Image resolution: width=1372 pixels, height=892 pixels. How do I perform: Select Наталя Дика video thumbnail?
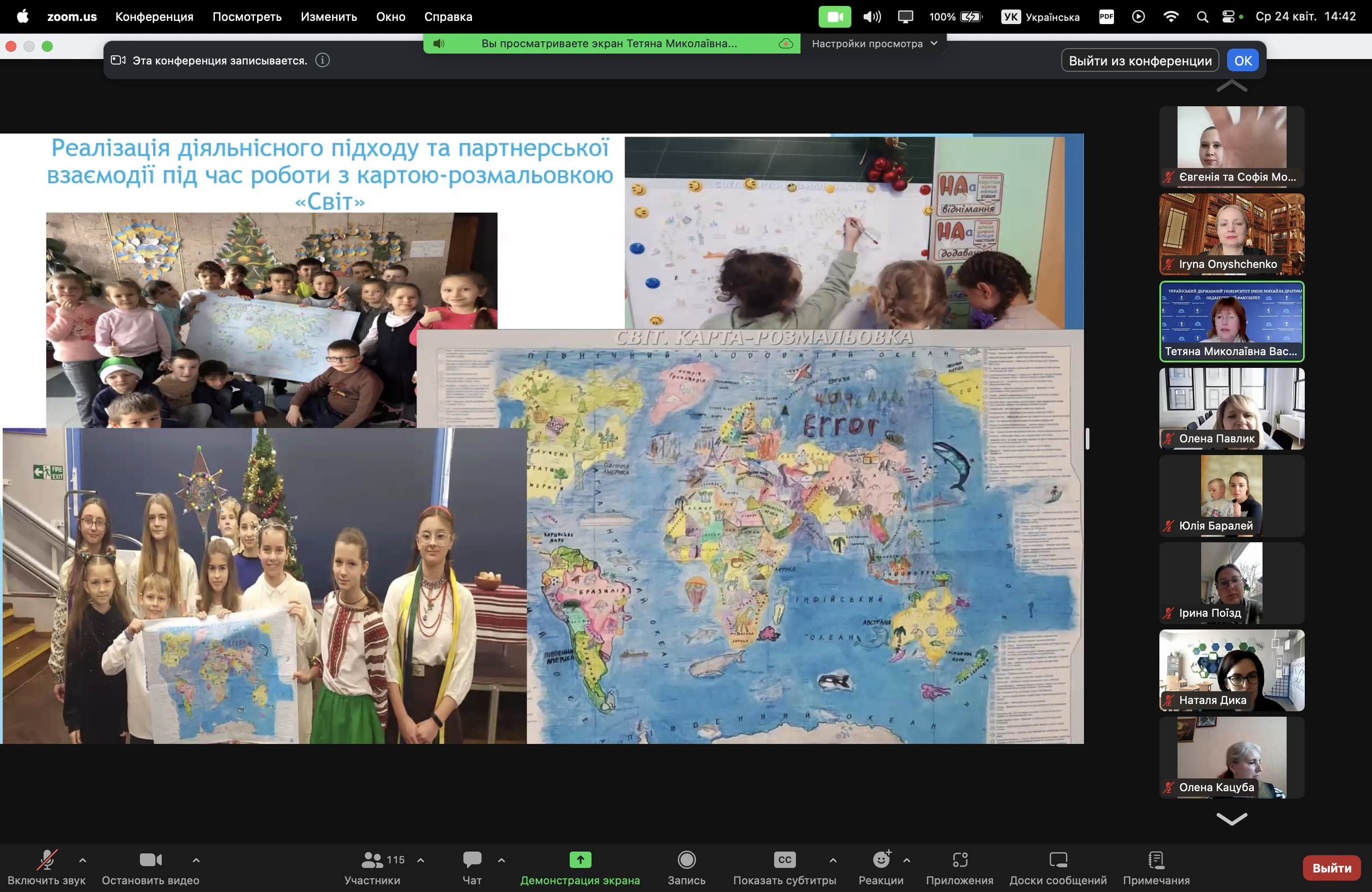pyautogui.click(x=1232, y=670)
